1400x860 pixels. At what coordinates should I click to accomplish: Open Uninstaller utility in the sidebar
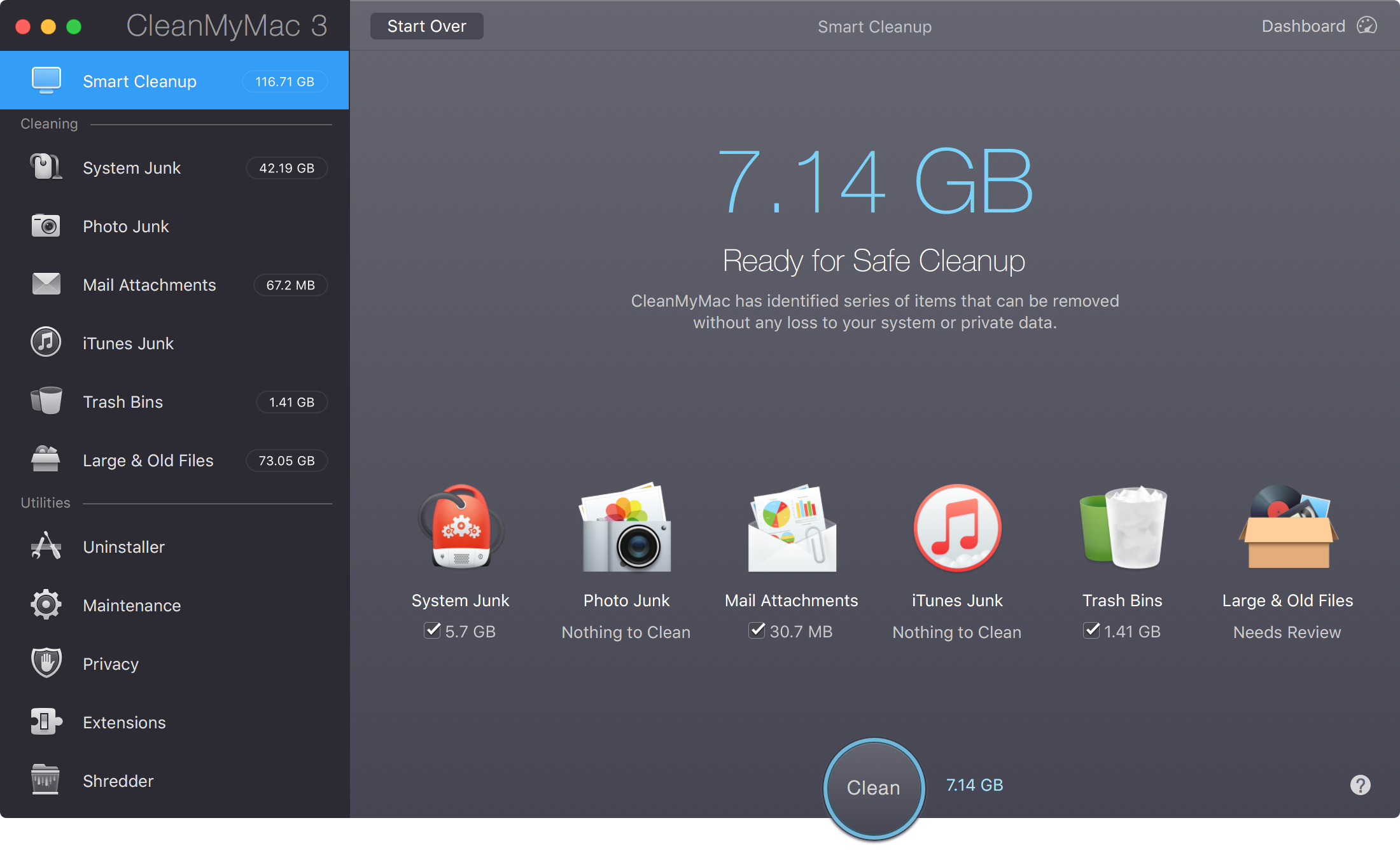tap(174, 547)
